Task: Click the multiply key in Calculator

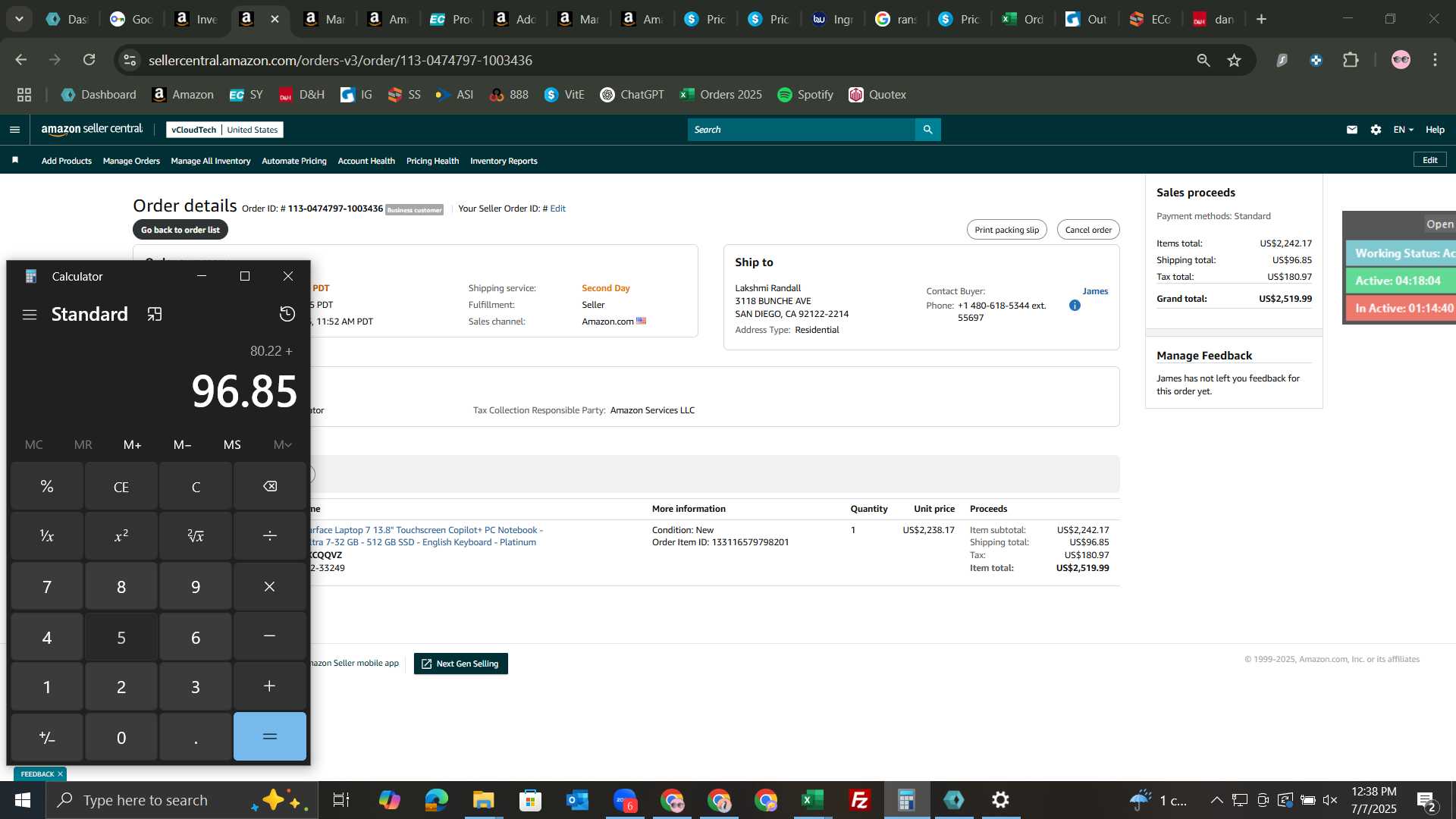Action: (270, 586)
